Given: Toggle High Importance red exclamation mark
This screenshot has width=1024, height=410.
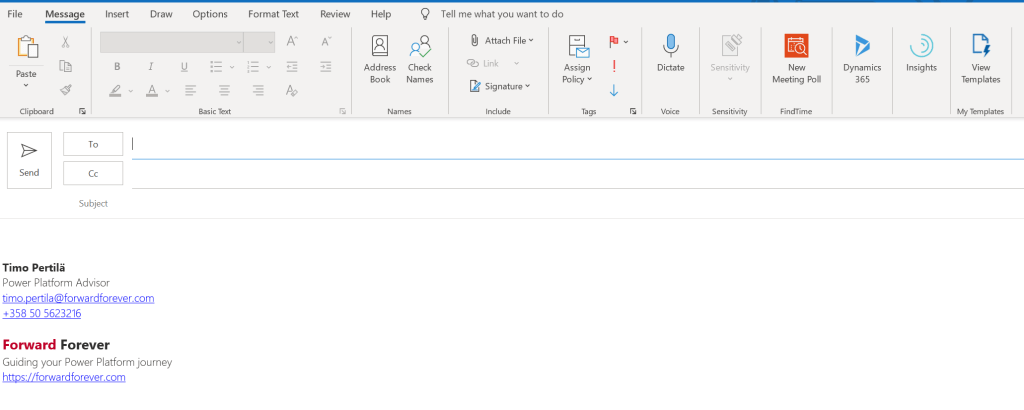Looking at the screenshot, I should [613, 66].
